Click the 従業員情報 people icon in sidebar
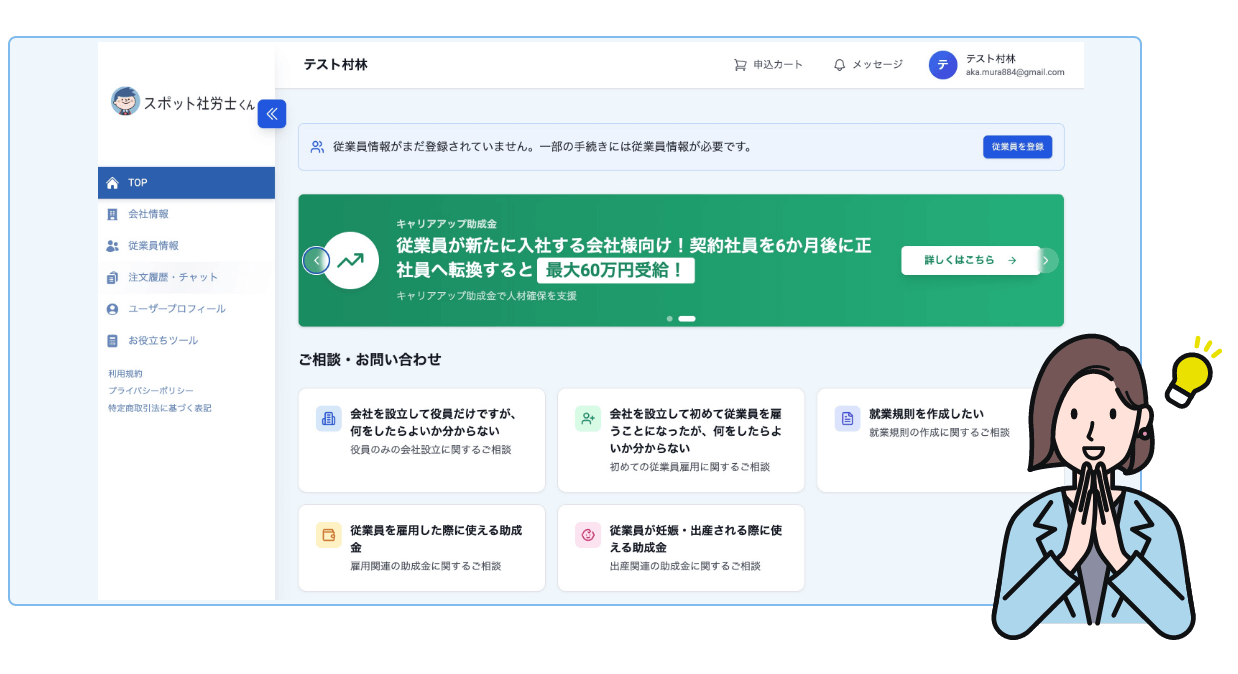1238x674 pixels. (x=112, y=246)
